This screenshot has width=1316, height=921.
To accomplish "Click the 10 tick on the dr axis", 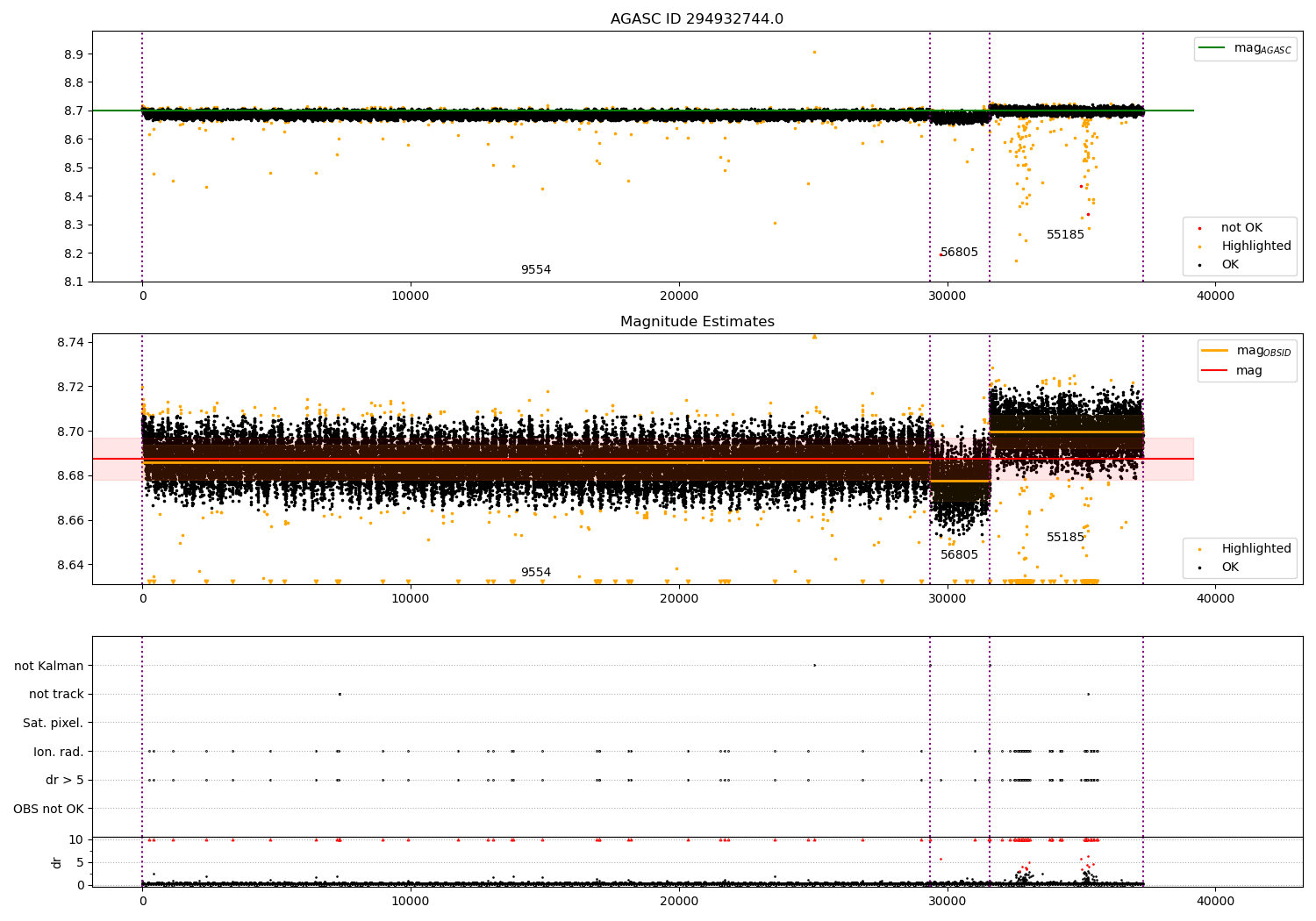I will click(76, 839).
